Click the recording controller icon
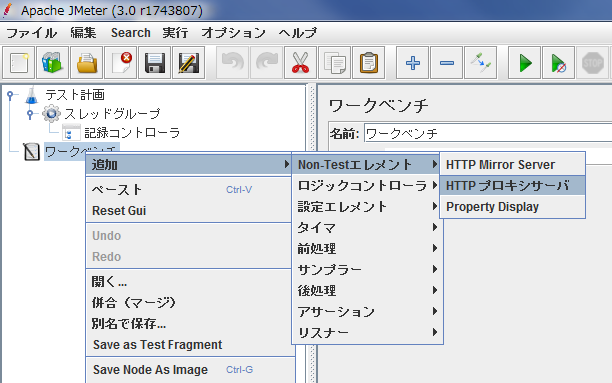 pos(71,133)
